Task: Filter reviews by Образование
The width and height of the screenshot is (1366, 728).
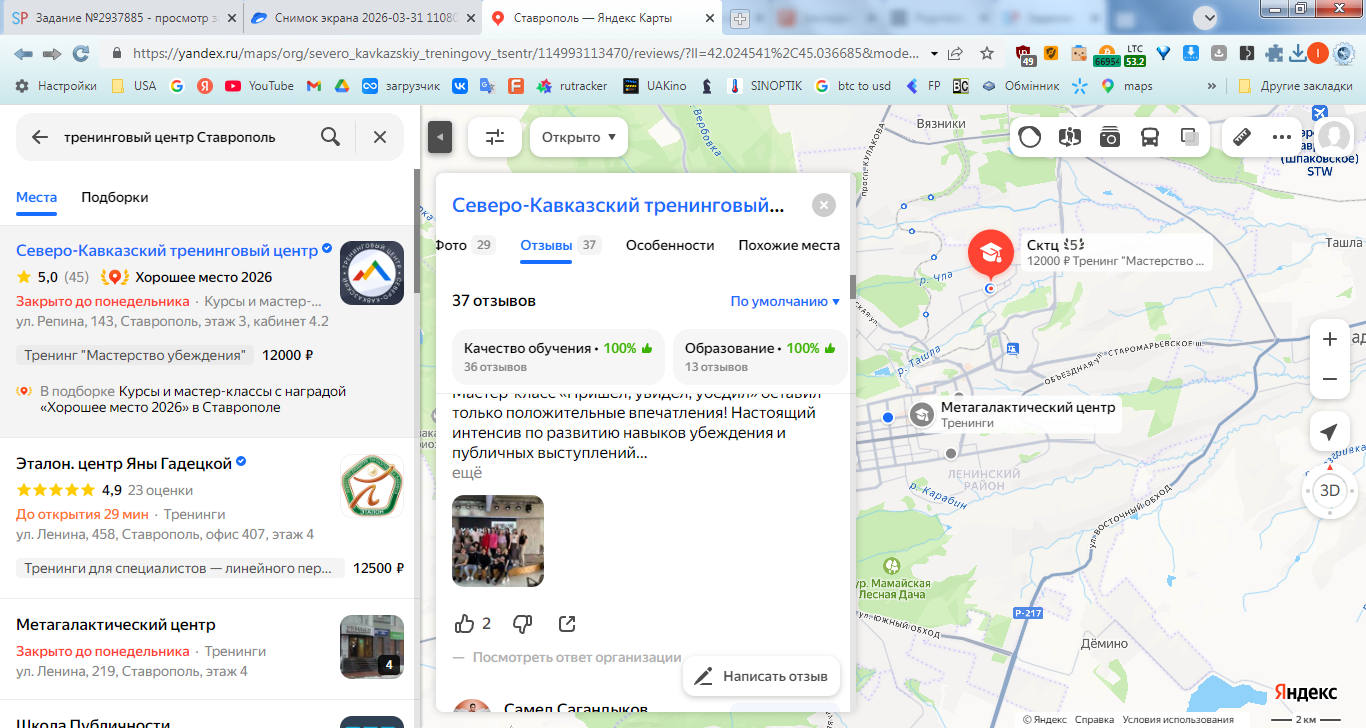Action: 760,357
